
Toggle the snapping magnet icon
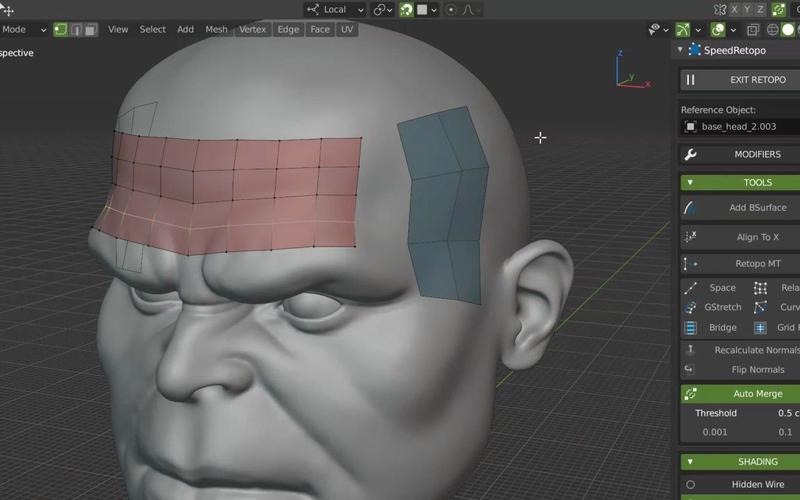tap(406, 9)
